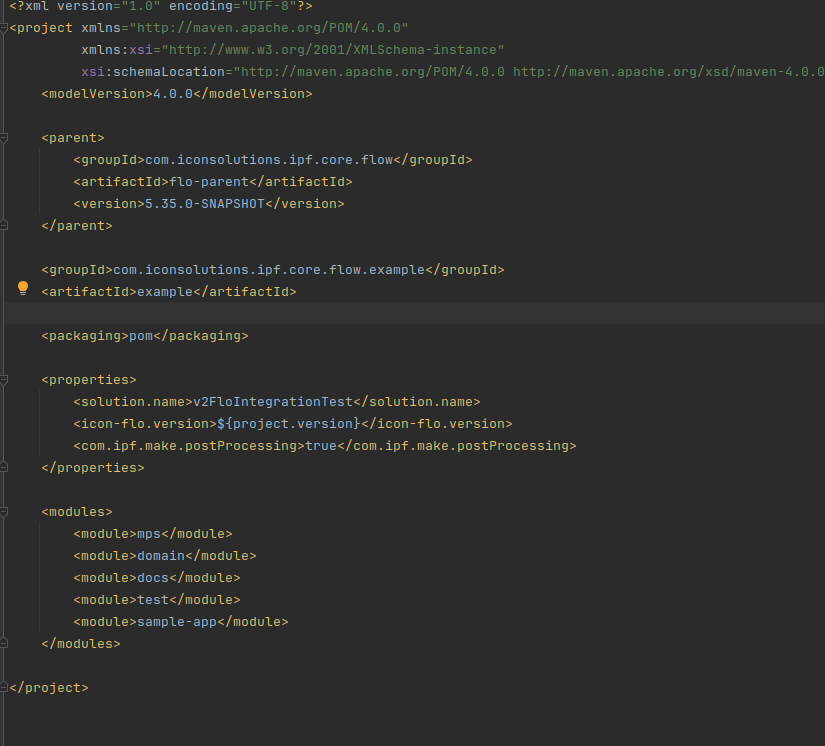Click the intention lightbulb beside artifactId example
The width and height of the screenshot is (825, 746).
click(x=22, y=288)
